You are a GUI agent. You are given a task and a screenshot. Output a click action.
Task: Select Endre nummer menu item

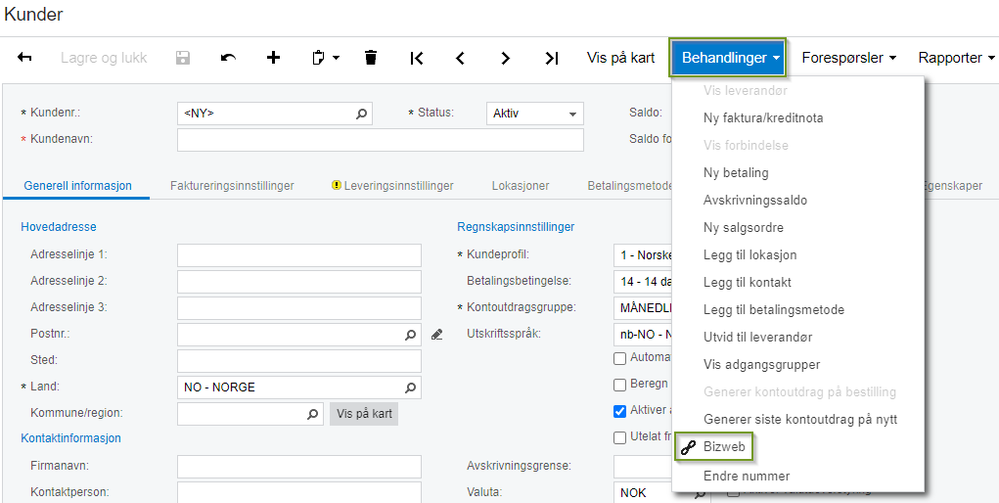747,476
